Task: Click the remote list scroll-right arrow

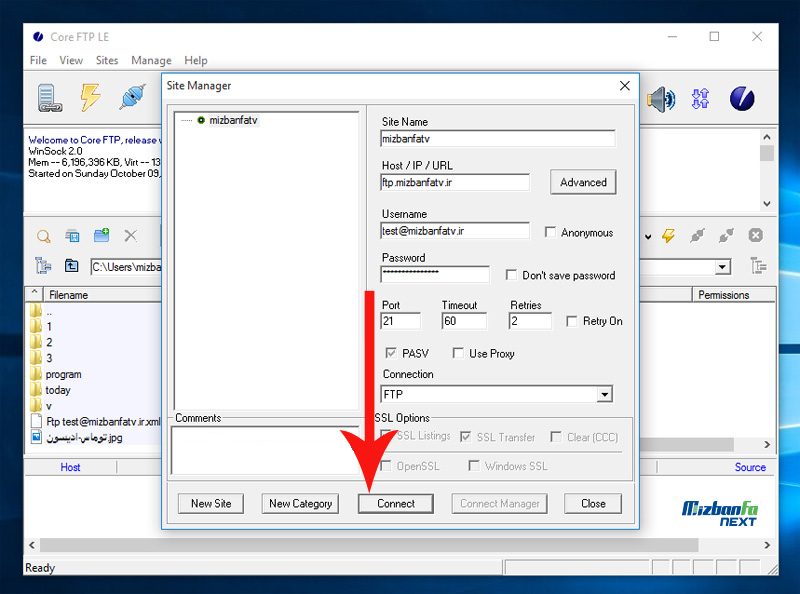Action: (767, 444)
